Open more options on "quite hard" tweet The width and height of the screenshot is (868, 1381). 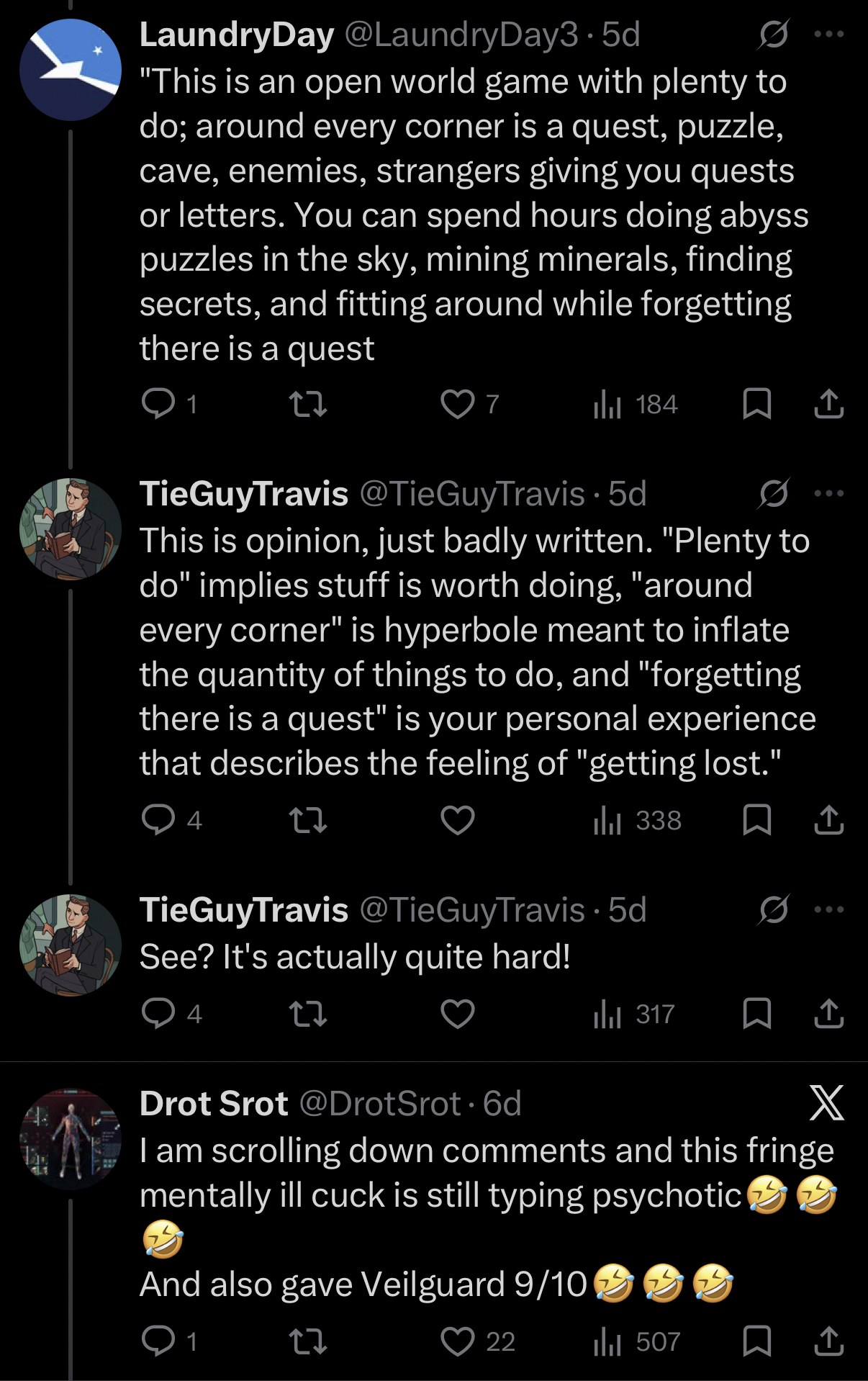point(828,909)
